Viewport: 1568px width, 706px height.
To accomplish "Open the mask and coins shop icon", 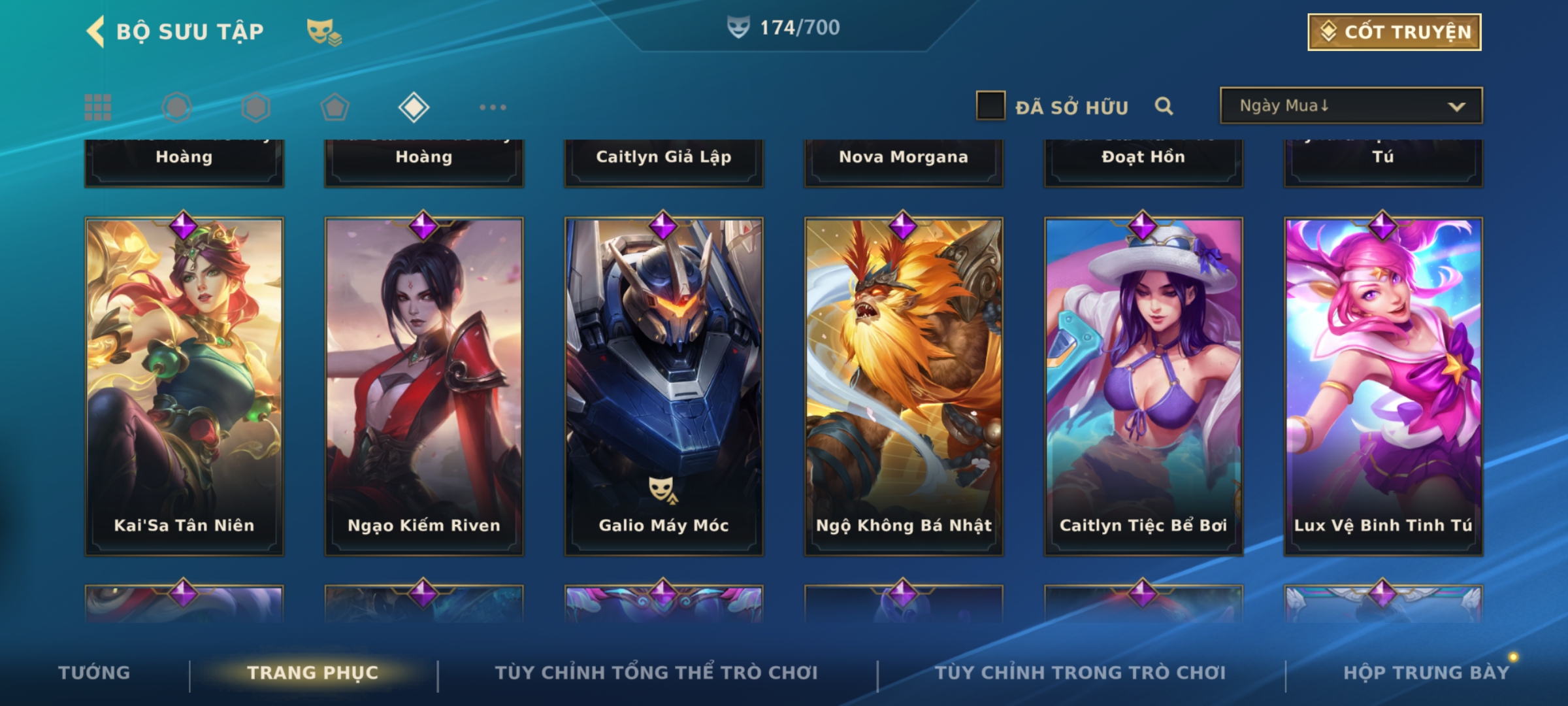I will click(x=324, y=32).
